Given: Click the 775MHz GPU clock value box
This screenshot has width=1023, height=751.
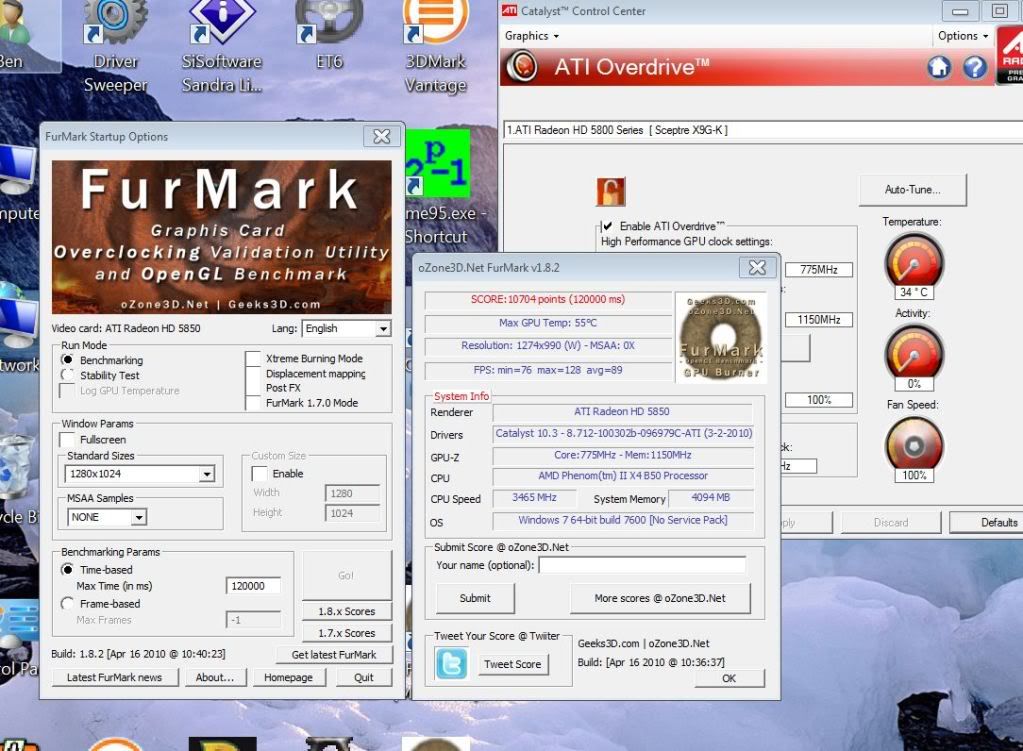Looking at the screenshot, I should point(819,269).
